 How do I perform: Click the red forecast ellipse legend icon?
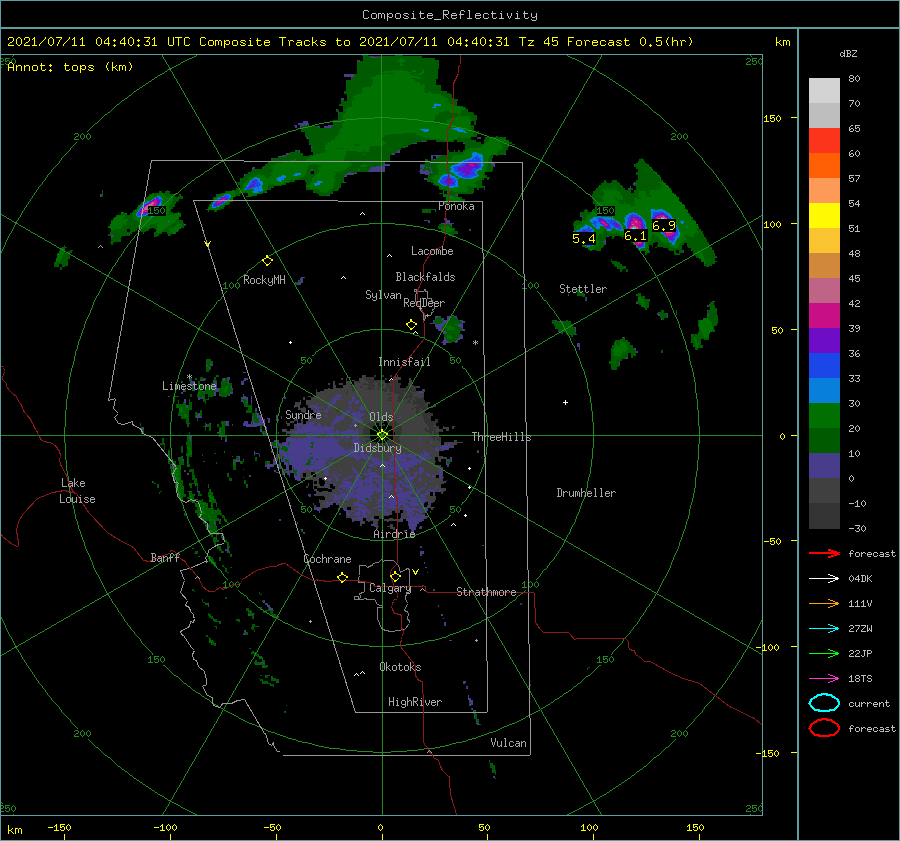[x=824, y=728]
